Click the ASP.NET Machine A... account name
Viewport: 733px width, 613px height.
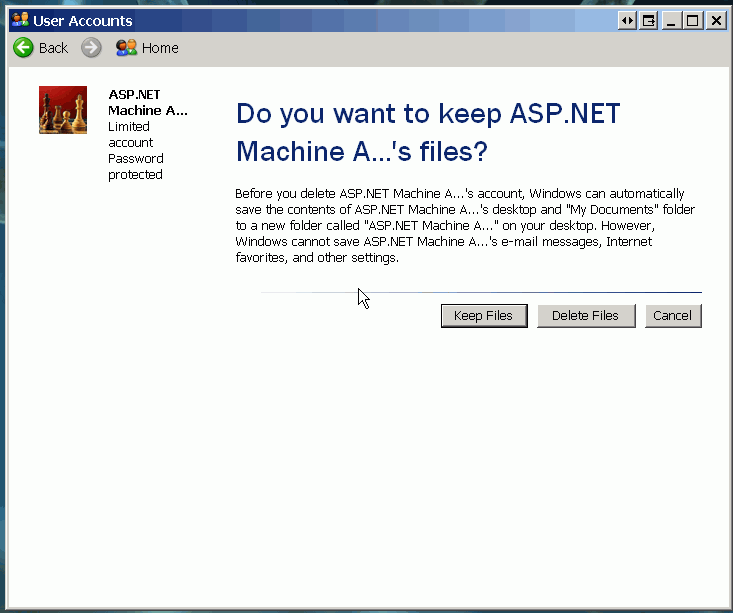pos(148,102)
